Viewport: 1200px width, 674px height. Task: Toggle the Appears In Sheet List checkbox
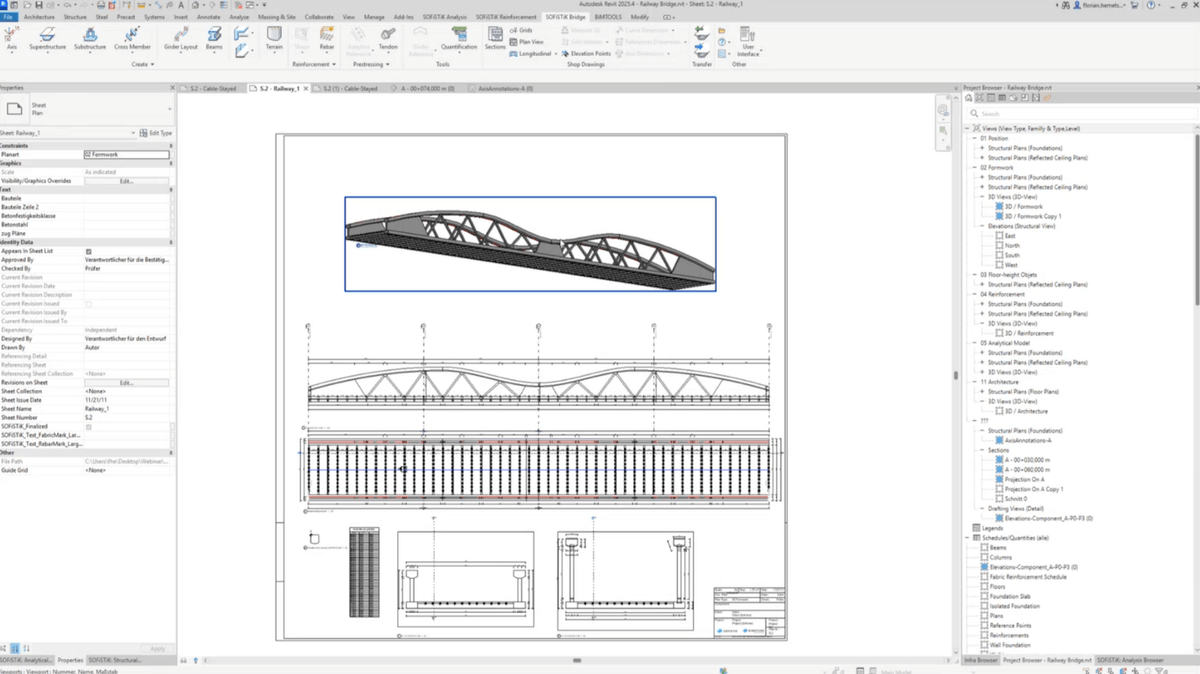(87, 251)
